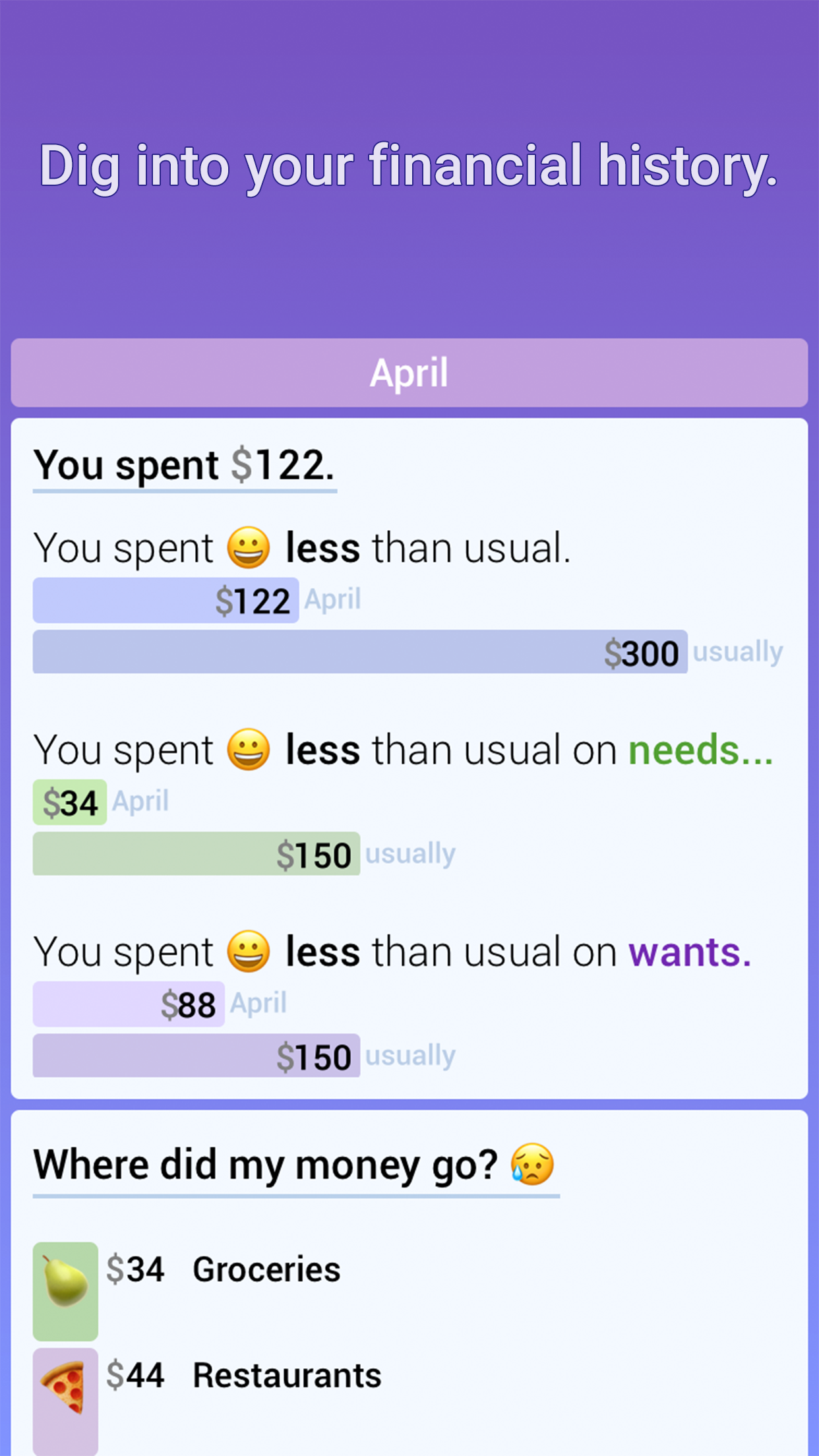Tap smiley emoji in the wants line
Image resolution: width=819 pixels, height=1456 pixels.
[249, 952]
